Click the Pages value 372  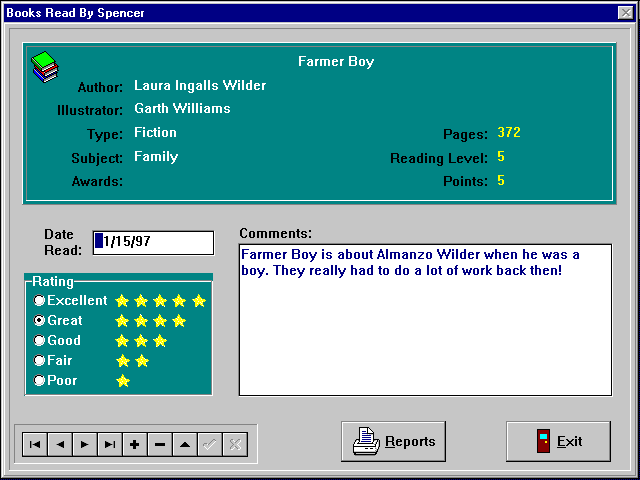coord(509,133)
